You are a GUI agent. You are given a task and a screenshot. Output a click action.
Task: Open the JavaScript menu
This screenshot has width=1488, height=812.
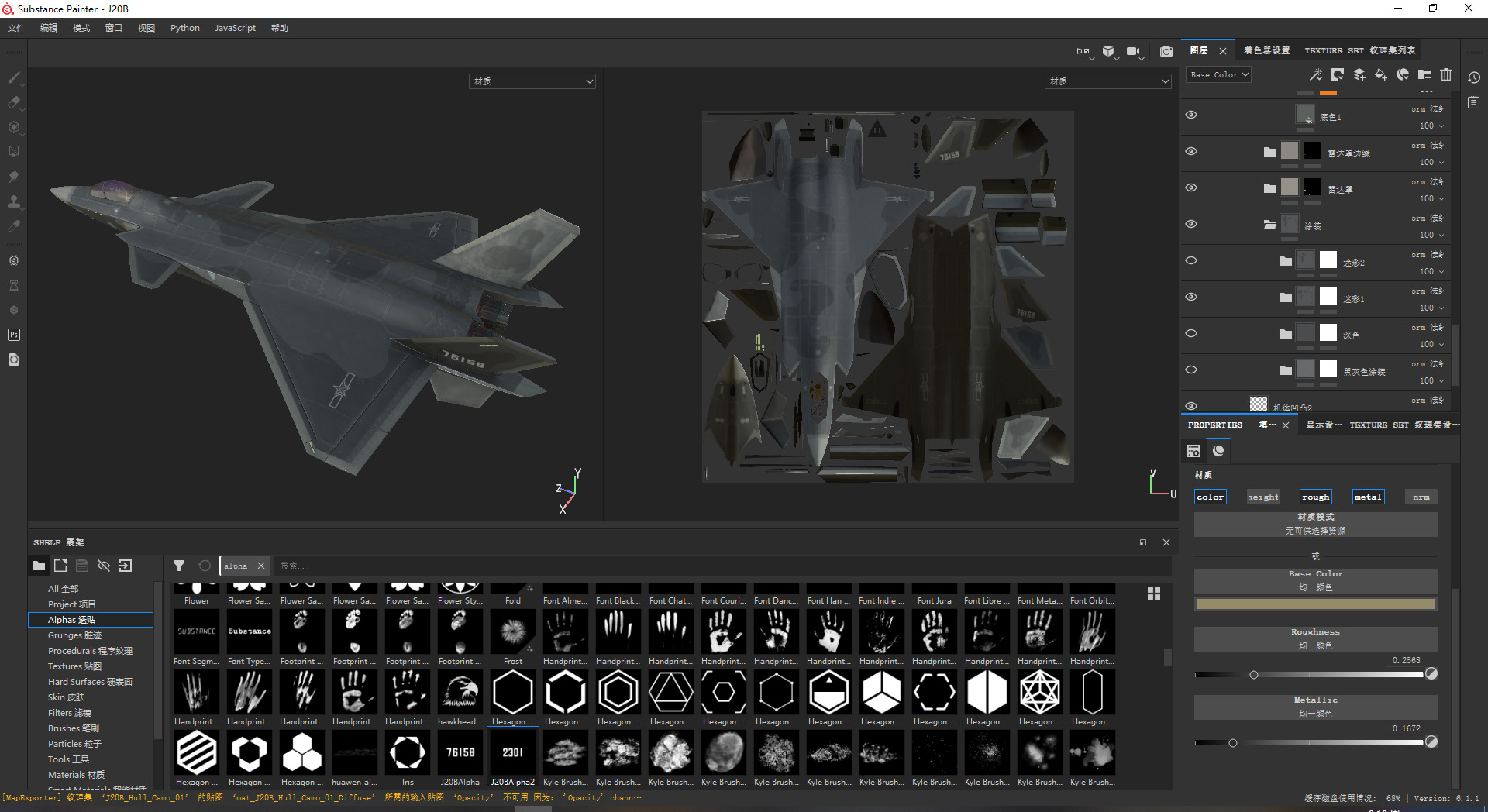(235, 28)
